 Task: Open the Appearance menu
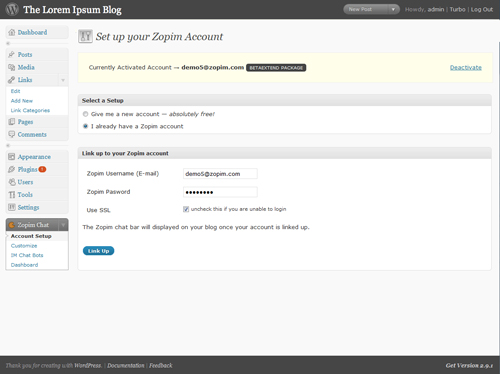(34, 157)
